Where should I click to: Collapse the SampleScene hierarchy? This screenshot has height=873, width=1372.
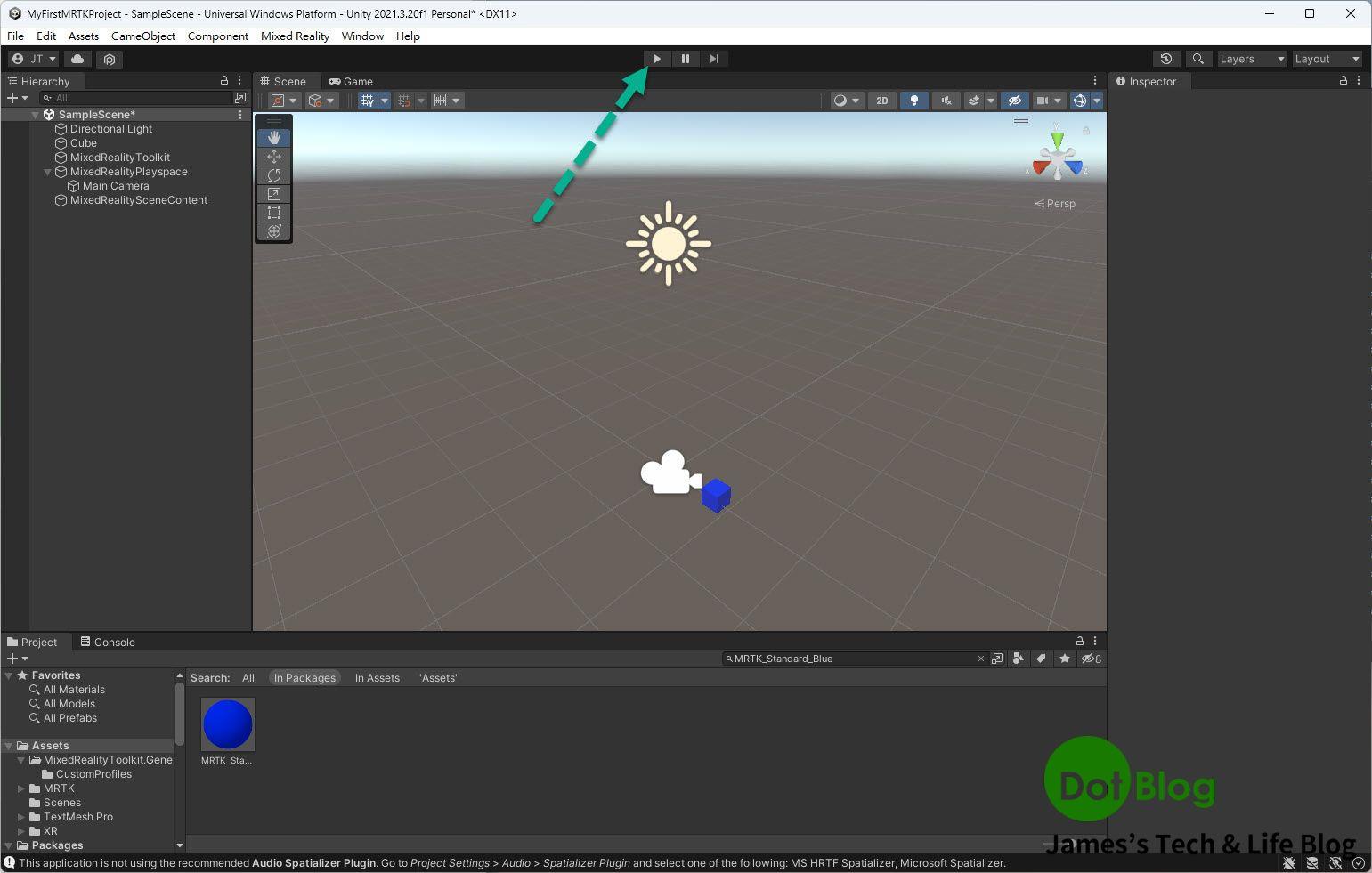36,115
